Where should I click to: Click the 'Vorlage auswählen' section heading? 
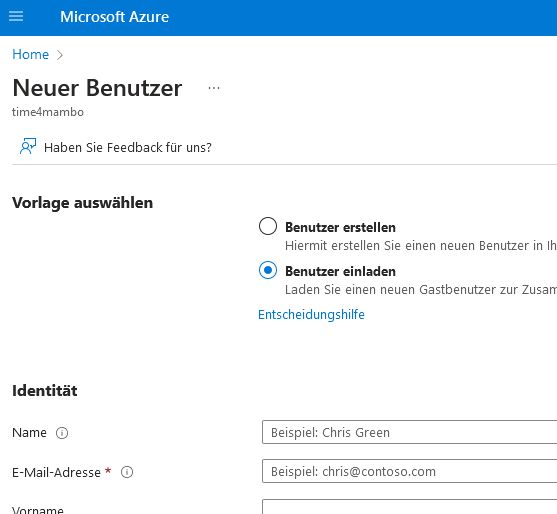(82, 203)
